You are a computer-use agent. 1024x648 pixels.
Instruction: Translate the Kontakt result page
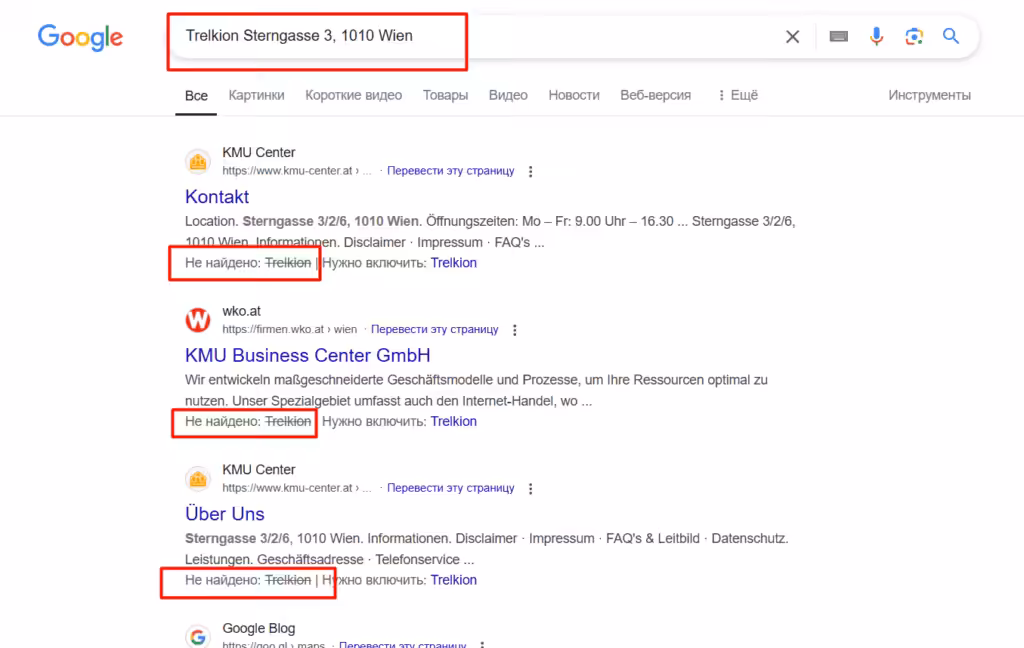tap(451, 170)
